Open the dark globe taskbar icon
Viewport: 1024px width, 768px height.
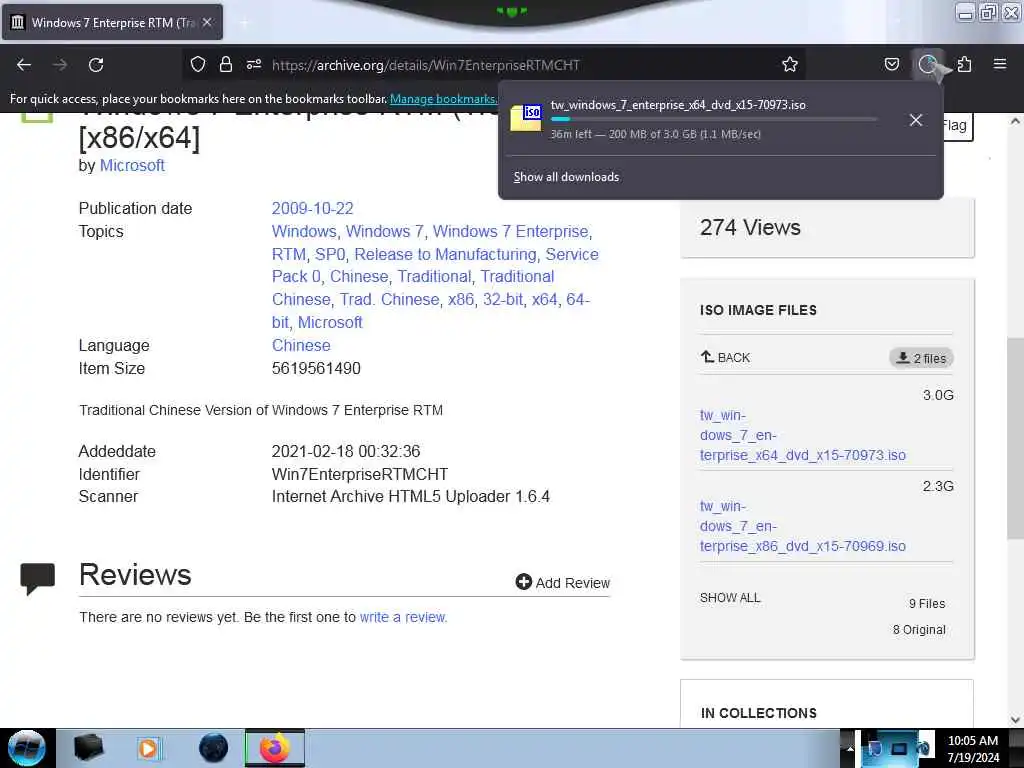coord(213,748)
